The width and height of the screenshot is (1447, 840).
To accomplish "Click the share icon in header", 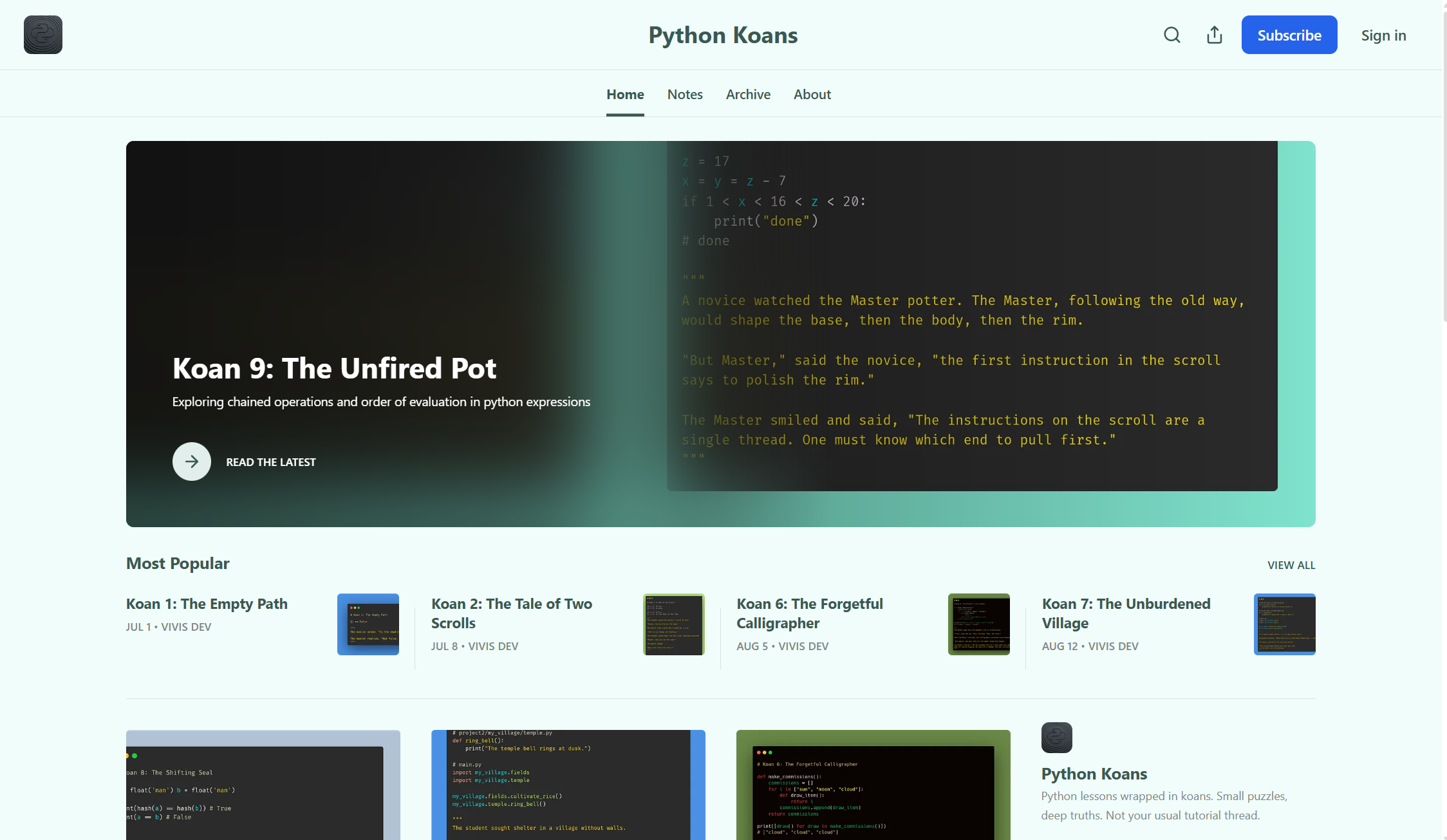I will pyautogui.click(x=1215, y=35).
